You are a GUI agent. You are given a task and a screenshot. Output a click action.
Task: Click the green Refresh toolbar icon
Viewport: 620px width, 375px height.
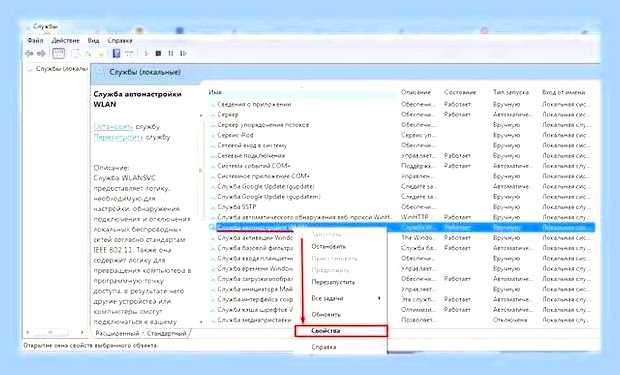pyautogui.click(x=88, y=53)
